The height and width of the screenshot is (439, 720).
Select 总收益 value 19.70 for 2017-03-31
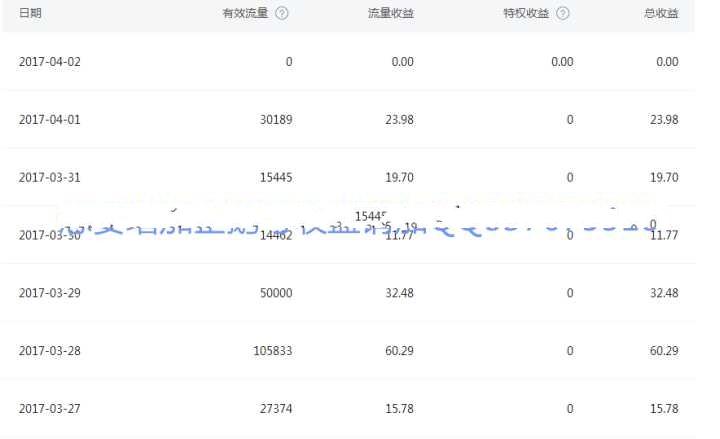pos(664,177)
